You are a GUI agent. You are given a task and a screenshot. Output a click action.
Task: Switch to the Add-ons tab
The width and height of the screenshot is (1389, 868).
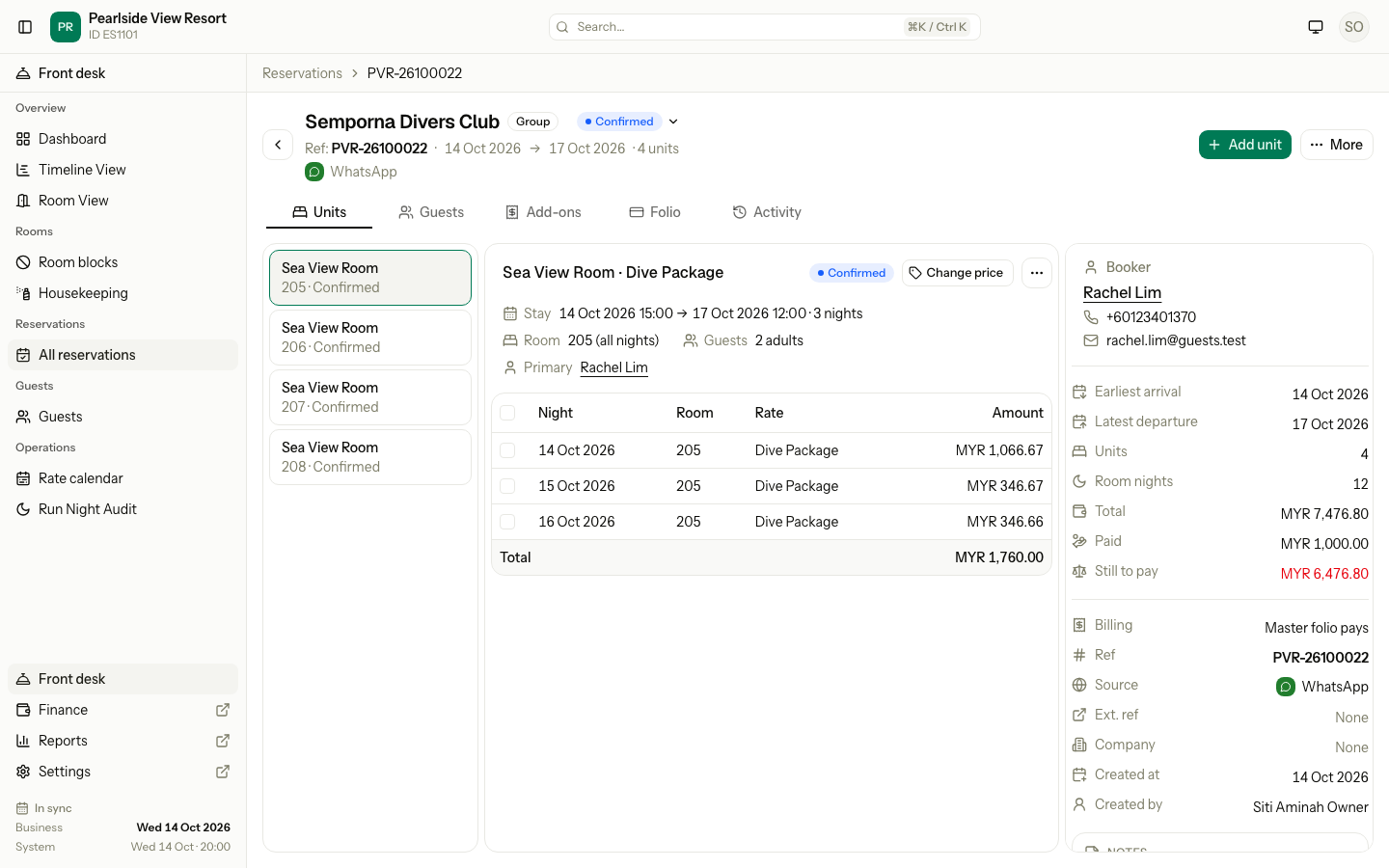[x=543, y=212]
